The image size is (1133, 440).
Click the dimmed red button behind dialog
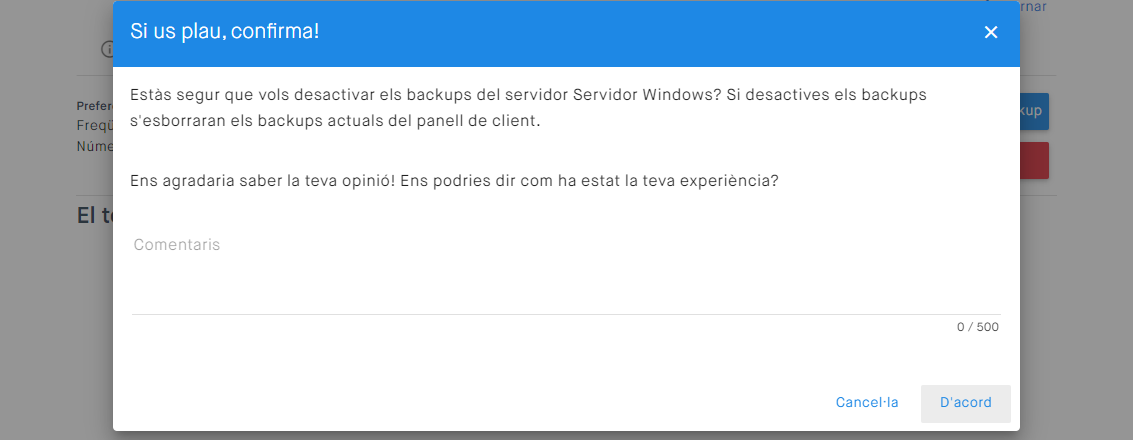(1035, 161)
